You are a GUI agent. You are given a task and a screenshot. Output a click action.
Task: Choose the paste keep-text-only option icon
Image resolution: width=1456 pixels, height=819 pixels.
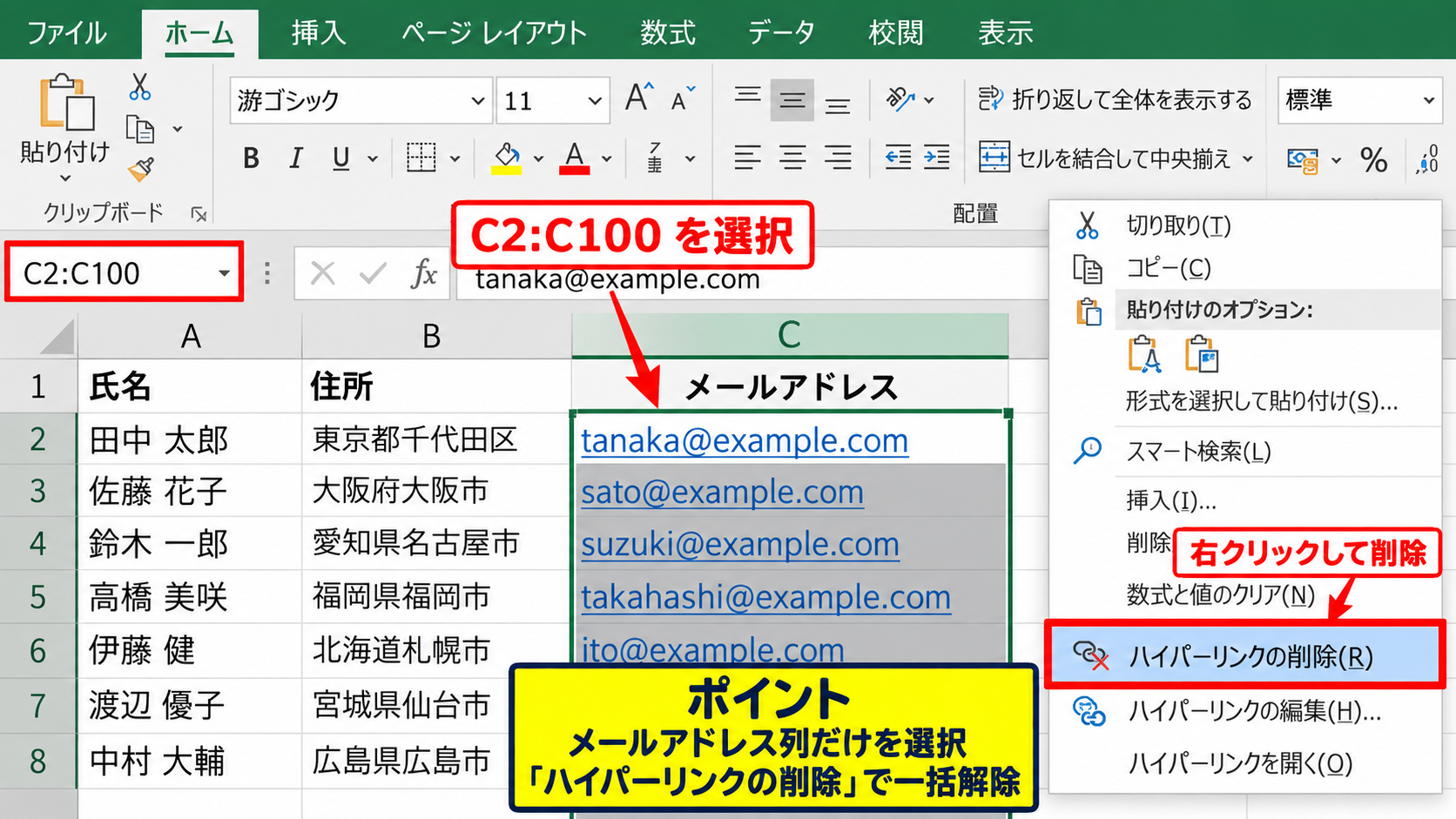click(x=1144, y=354)
